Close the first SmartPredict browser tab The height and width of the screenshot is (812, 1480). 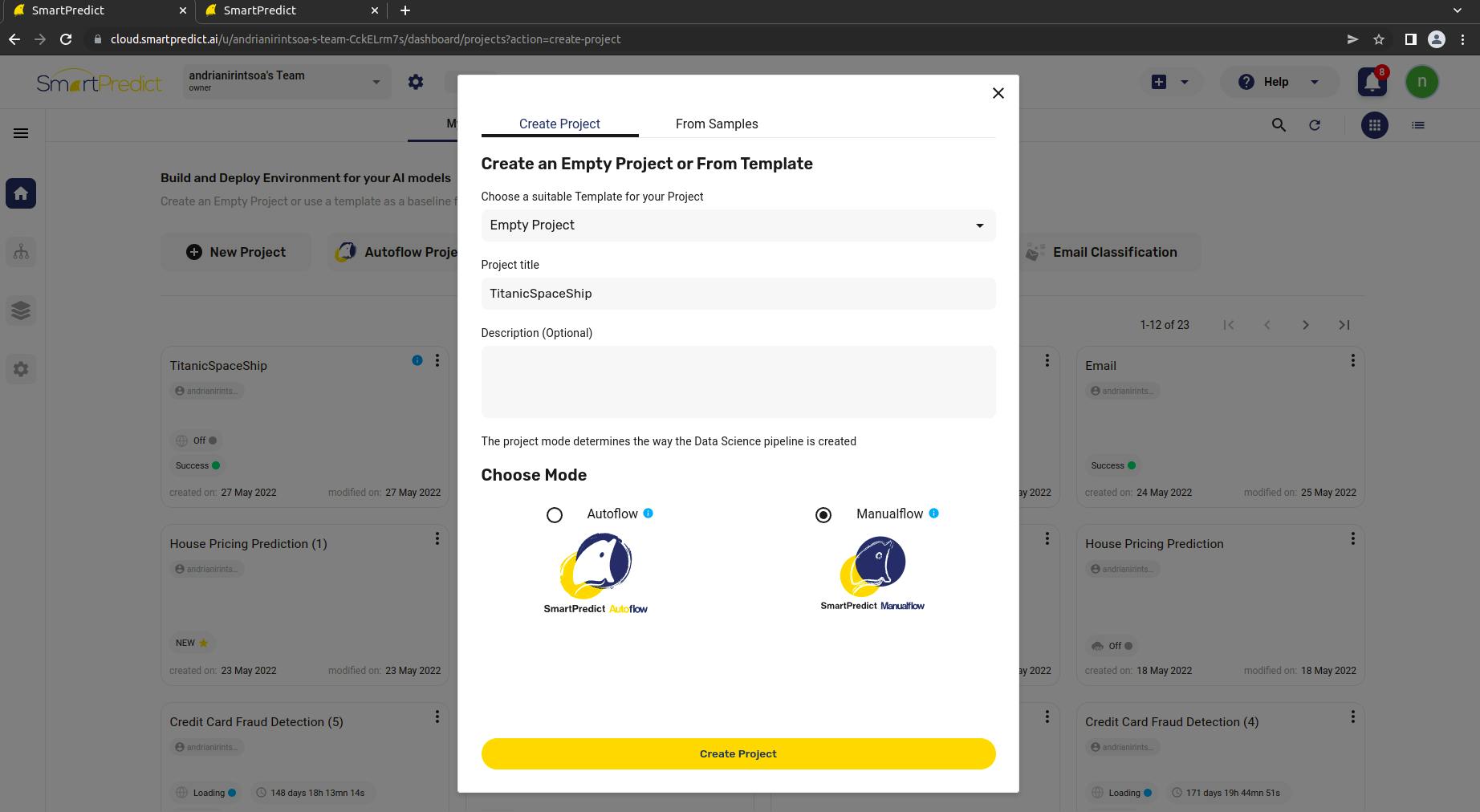183,10
